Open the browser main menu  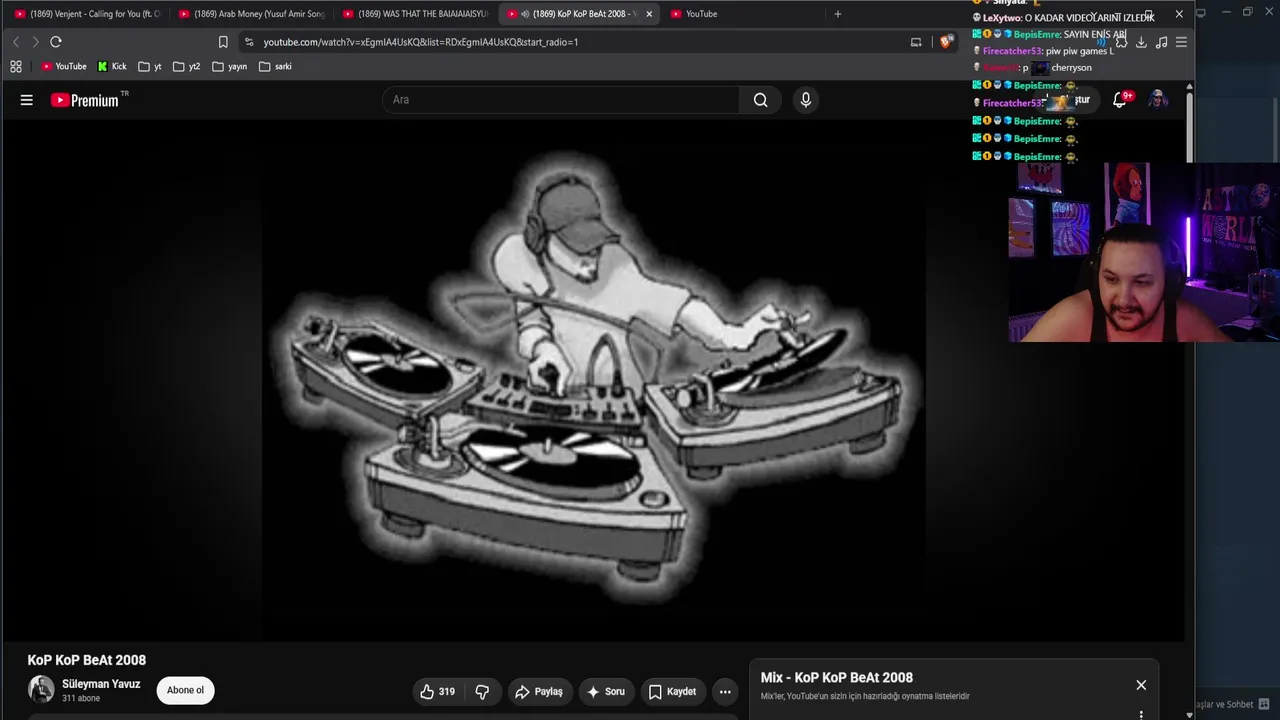[x=1181, y=42]
